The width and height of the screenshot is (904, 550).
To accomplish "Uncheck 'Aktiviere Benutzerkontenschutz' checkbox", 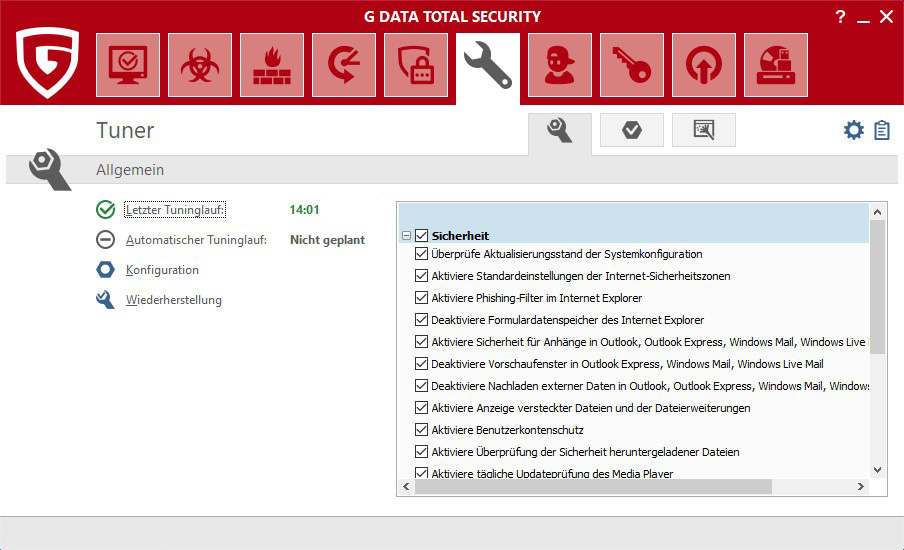I will (x=421, y=430).
